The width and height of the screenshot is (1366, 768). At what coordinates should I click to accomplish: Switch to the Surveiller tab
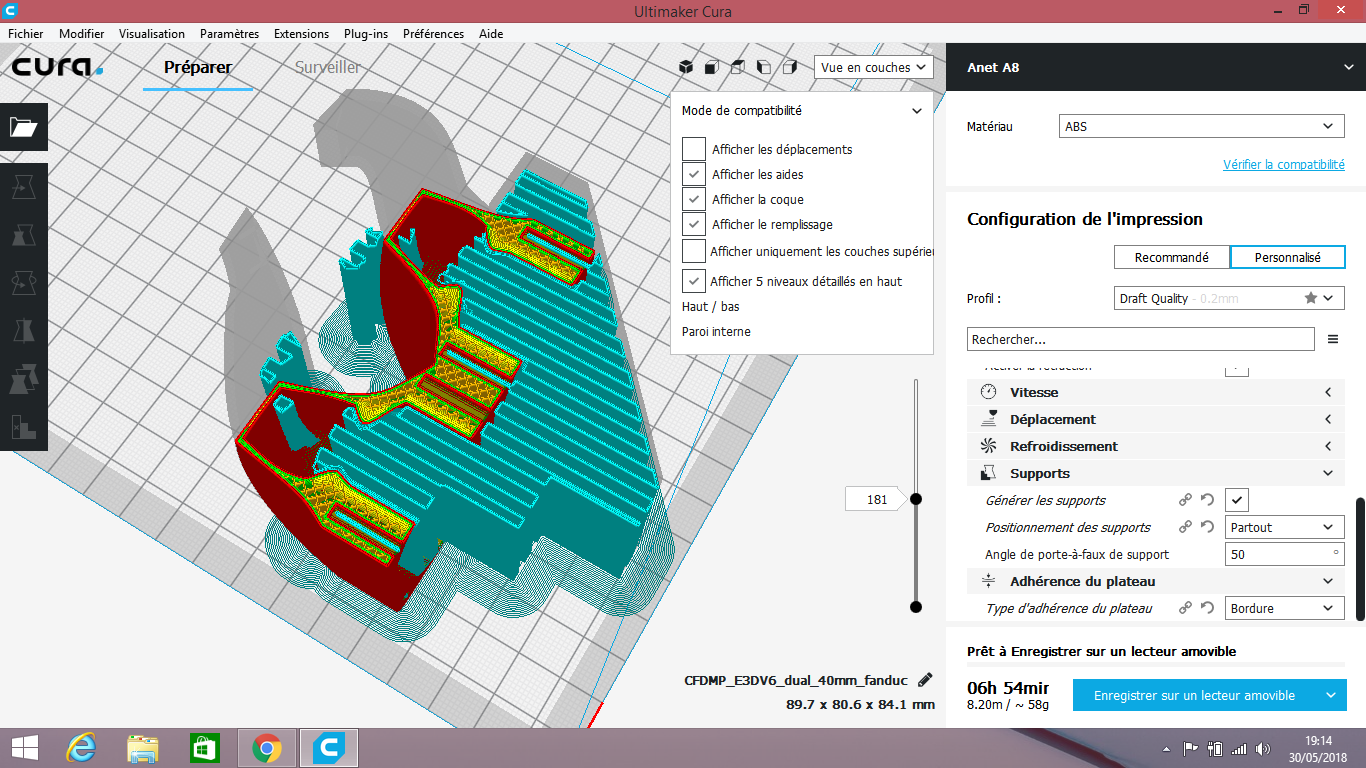[x=328, y=67]
